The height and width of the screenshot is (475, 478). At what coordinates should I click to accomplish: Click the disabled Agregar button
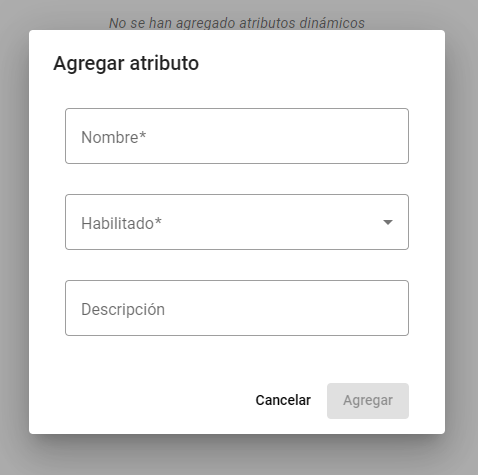coord(368,401)
